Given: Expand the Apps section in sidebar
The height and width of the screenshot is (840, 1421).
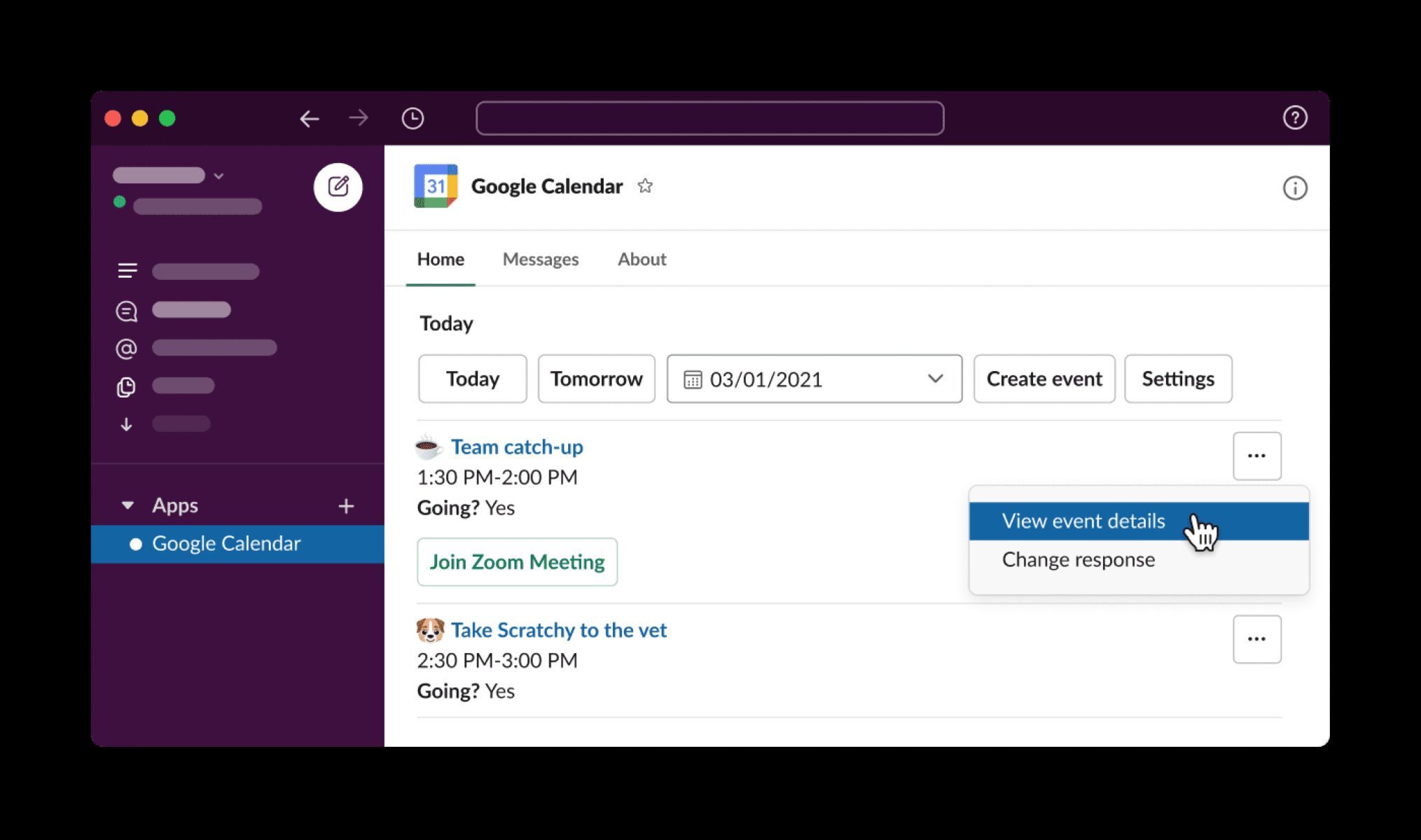Looking at the screenshot, I should [x=127, y=505].
